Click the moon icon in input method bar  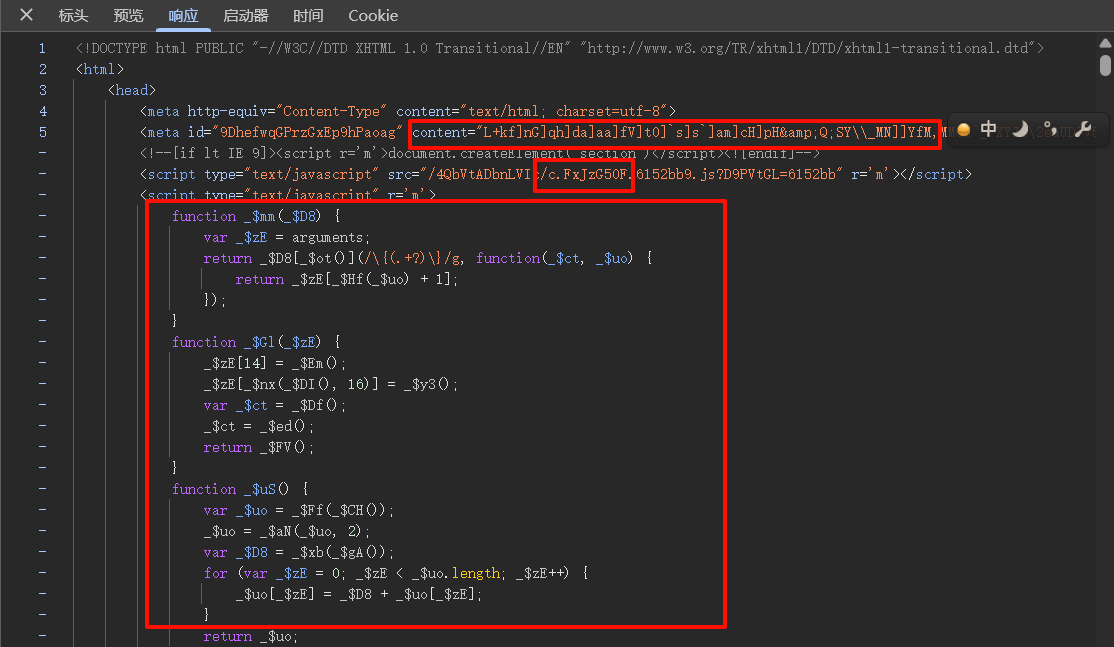(1020, 129)
